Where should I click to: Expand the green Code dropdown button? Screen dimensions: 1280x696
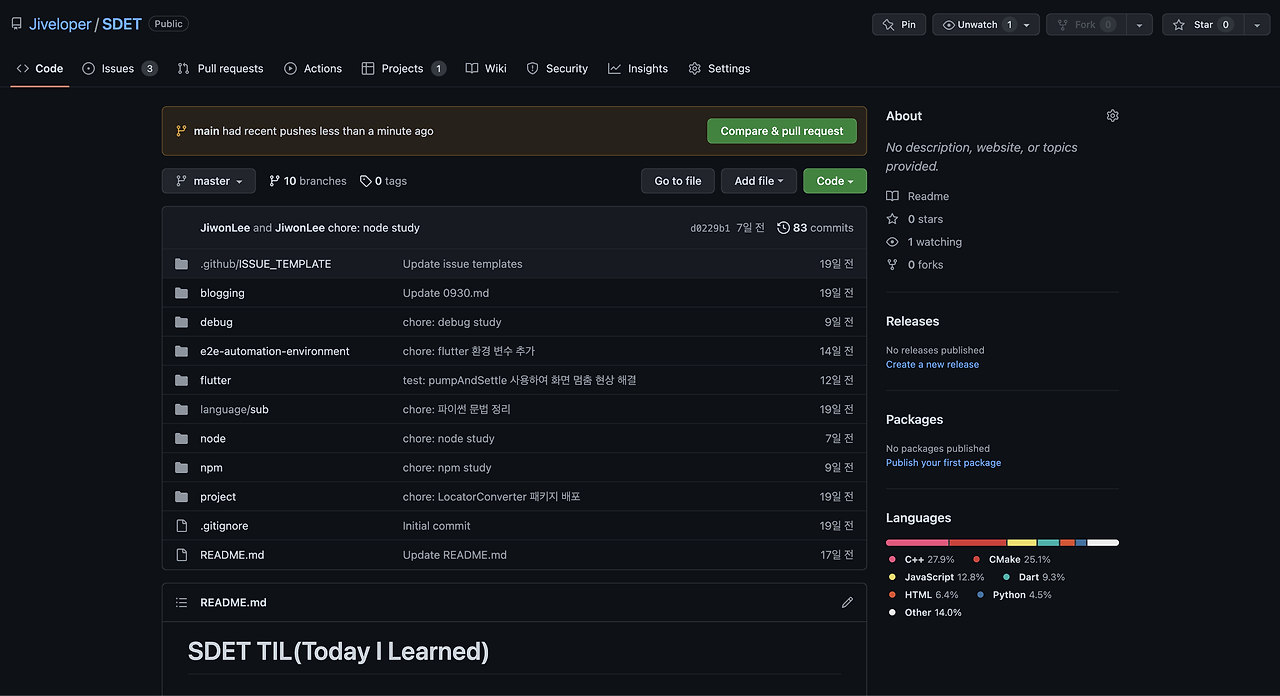tap(835, 181)
